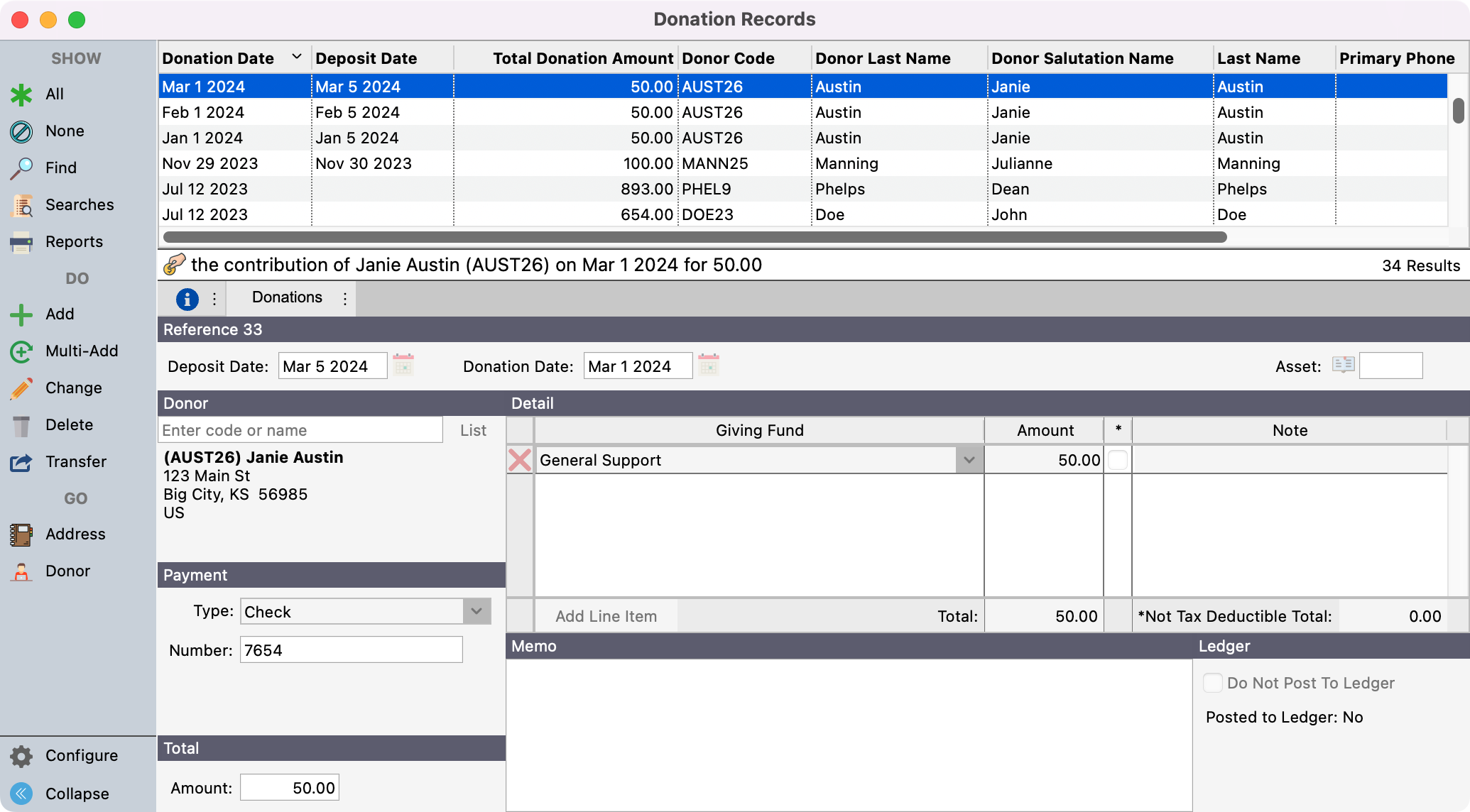Select the Transfer action icon
The height and width of the screenshot is (812, 1470).
click(x=21, y=462)
